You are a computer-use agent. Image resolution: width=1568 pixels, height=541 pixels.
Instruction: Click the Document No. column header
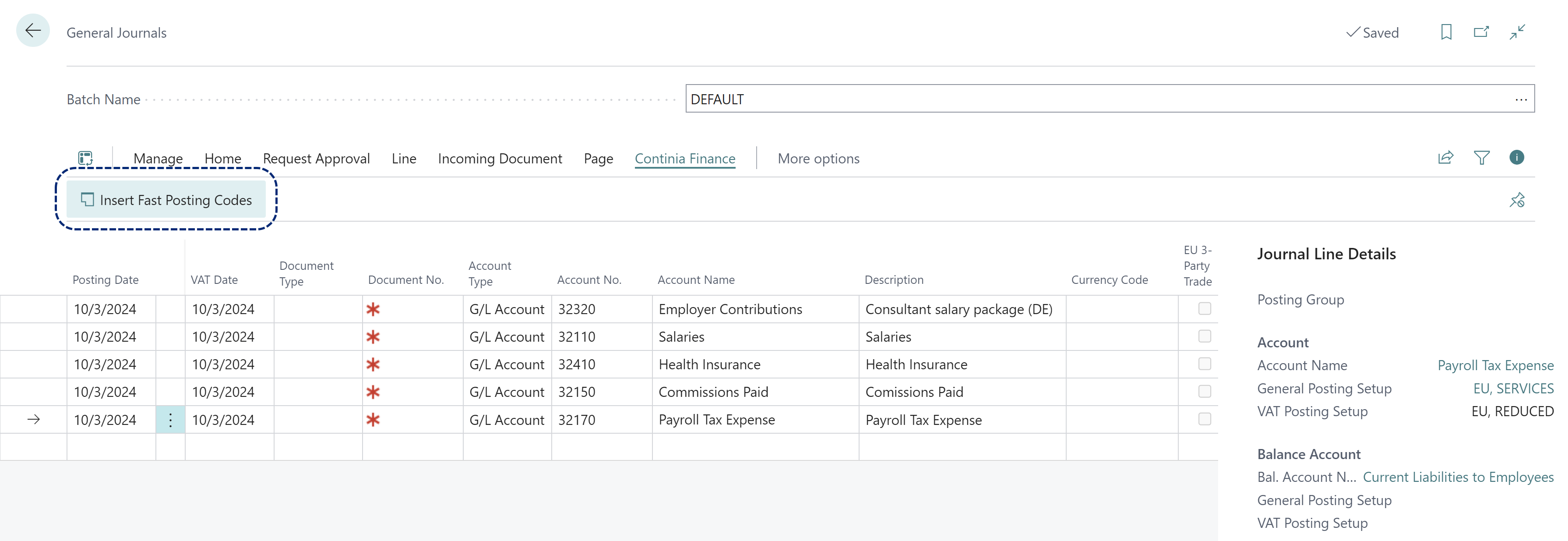(x=406, y=279)
